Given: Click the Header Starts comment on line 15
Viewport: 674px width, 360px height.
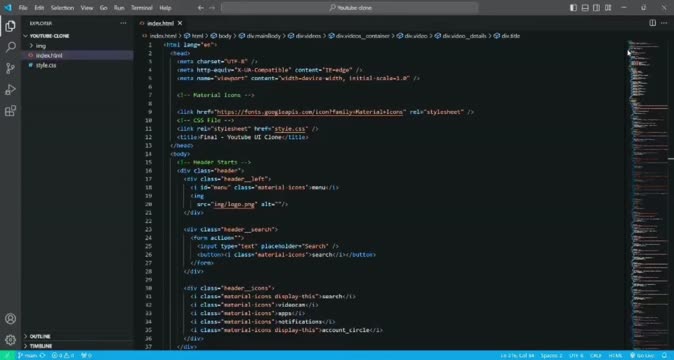Looking at the screenshot, I should tap(214, 162).
